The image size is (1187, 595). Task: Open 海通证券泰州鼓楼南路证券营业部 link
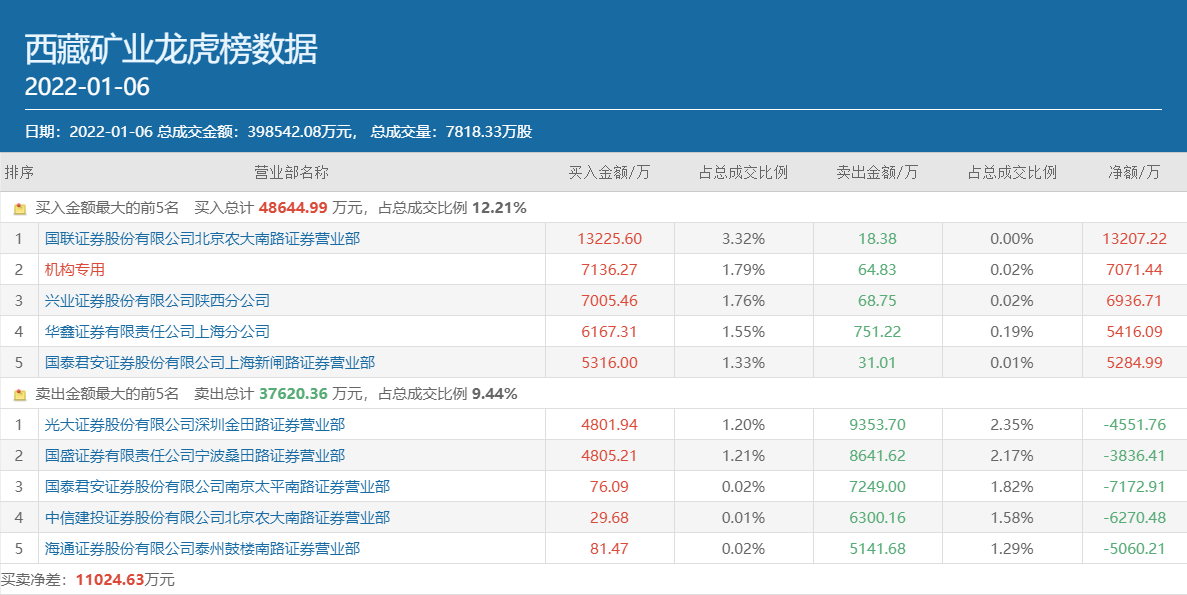tap(202, 549)
